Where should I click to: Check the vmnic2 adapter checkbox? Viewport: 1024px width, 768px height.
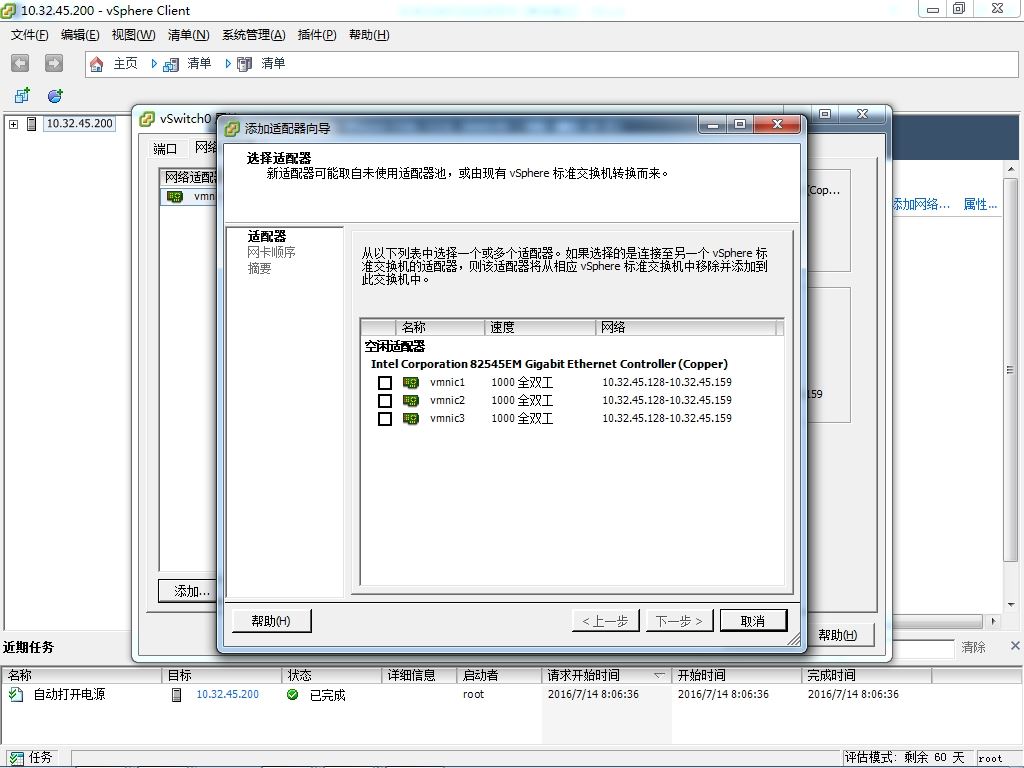[385, 400]
